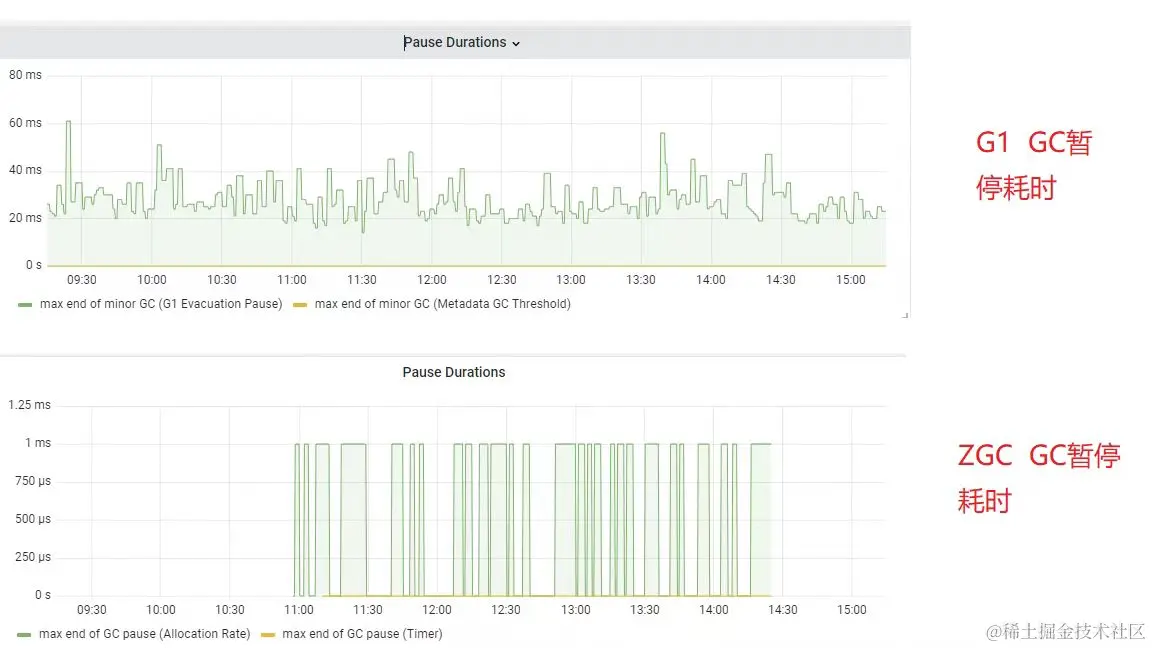Toggle the Metadata GC Threshold legend series
Image resolution: width=1152 pixels, height=648 pixels.
(442, 304)
